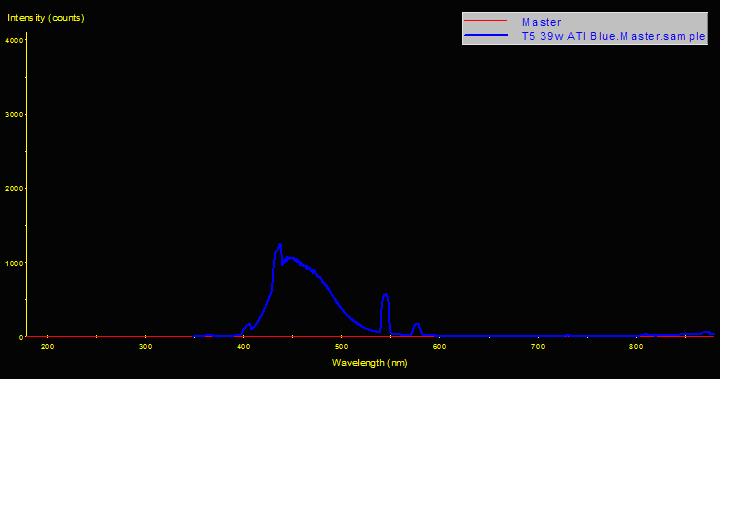This screenshot has height=517, width=750.
Task: Click the 400 wavelength tick label
Action: [243, 347]
